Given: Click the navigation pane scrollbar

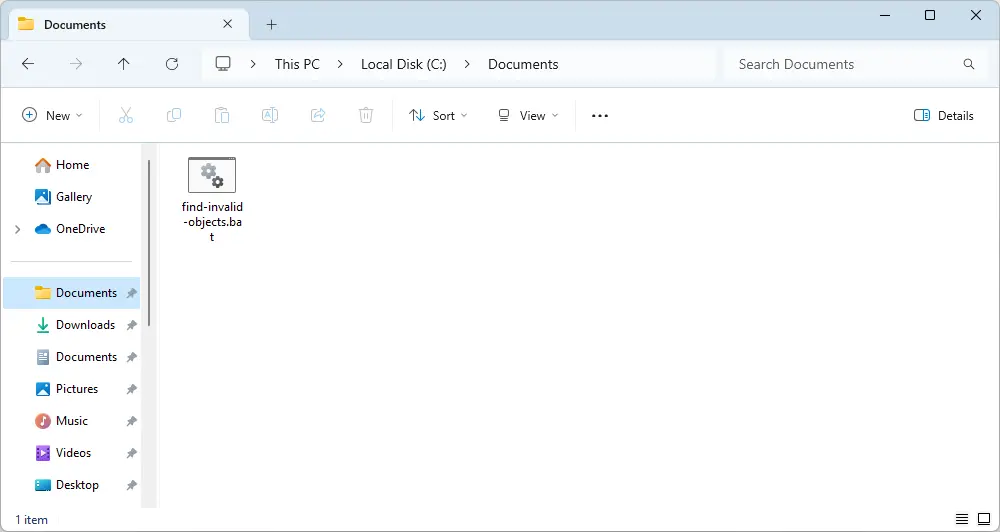Looking at the screenshot, I should (x=149, y=242).
